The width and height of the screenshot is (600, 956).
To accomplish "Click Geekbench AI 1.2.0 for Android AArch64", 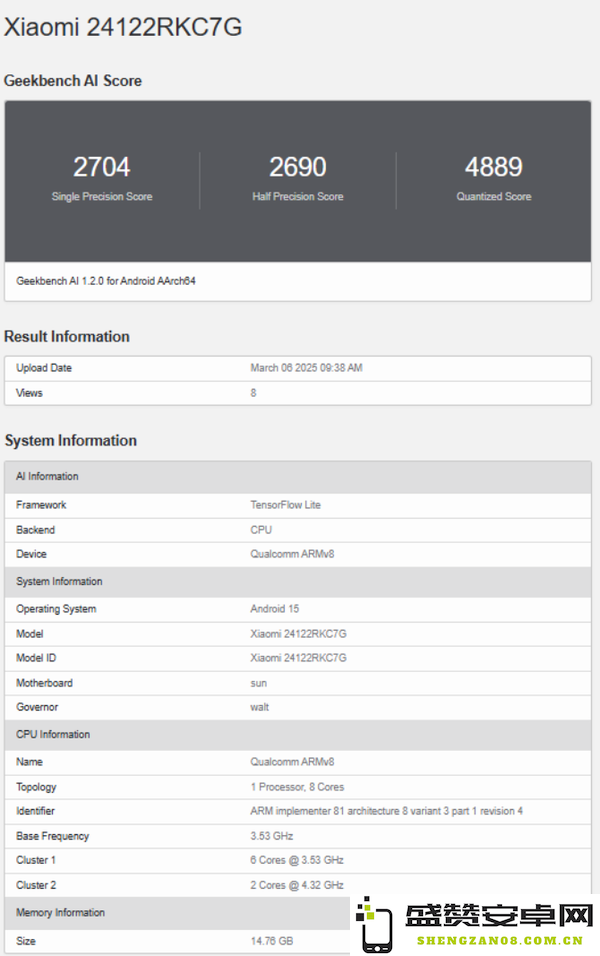I will click(x=106, y=281).
